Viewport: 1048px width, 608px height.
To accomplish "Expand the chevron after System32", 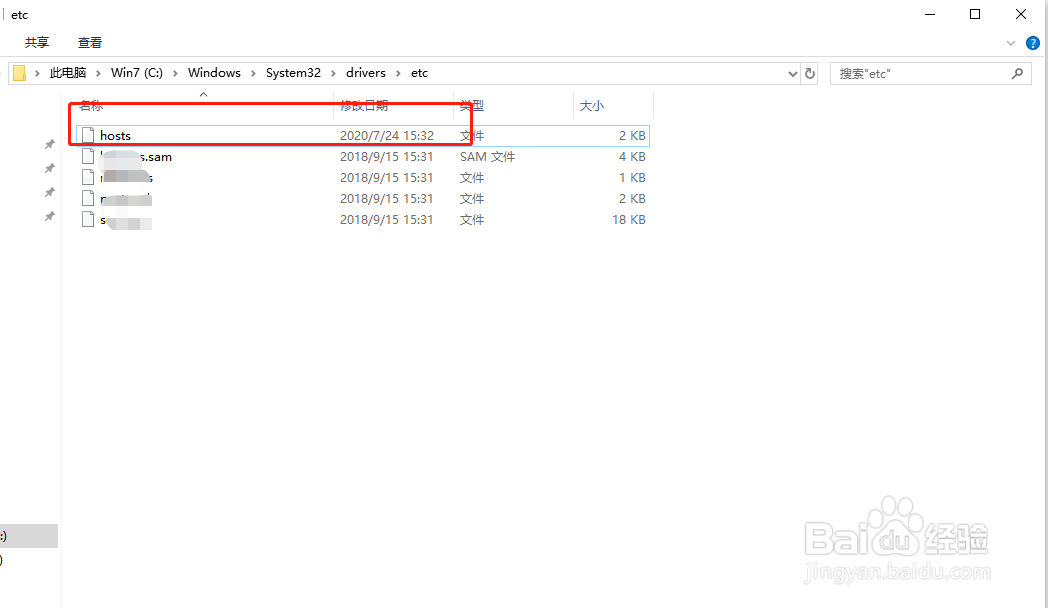I will 333,73.
